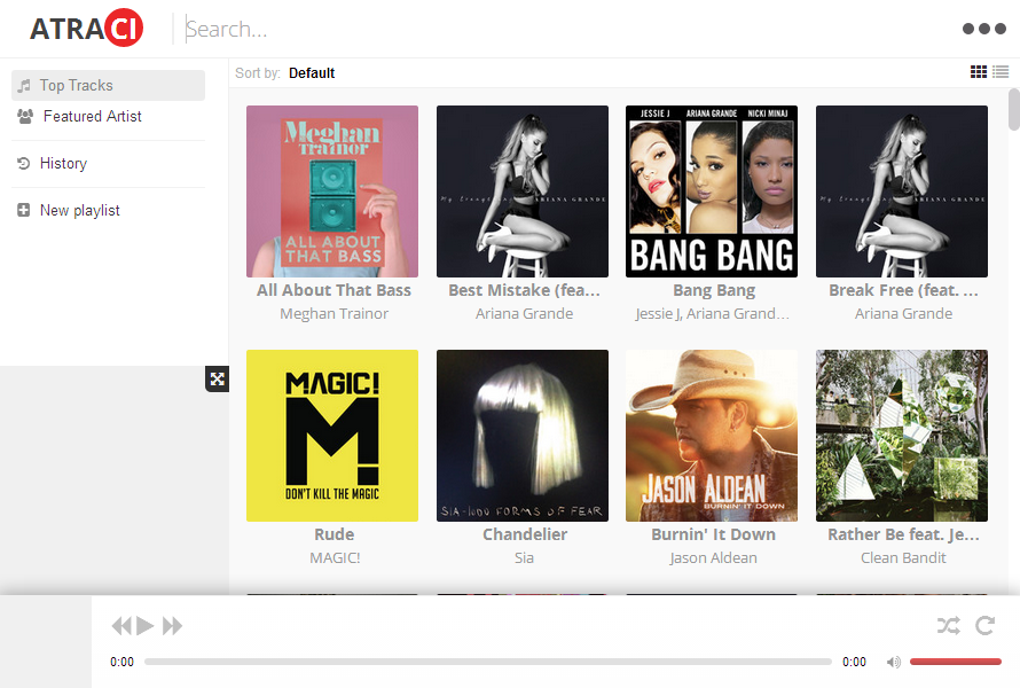The image size is (1020, 688).
Task: Open the three-dots options menu
Action: (x=984, y=29)
